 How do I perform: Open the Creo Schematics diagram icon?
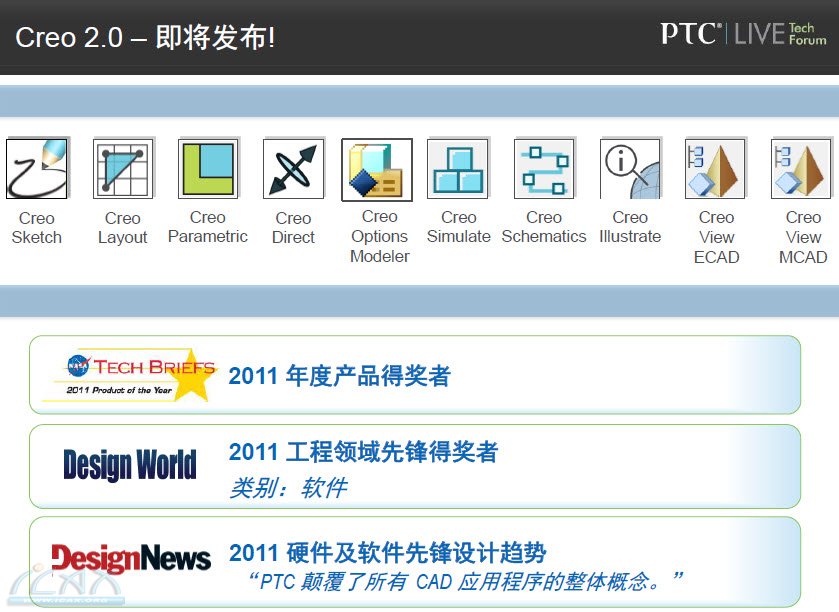pyautogui.click(x=544, y=169)
